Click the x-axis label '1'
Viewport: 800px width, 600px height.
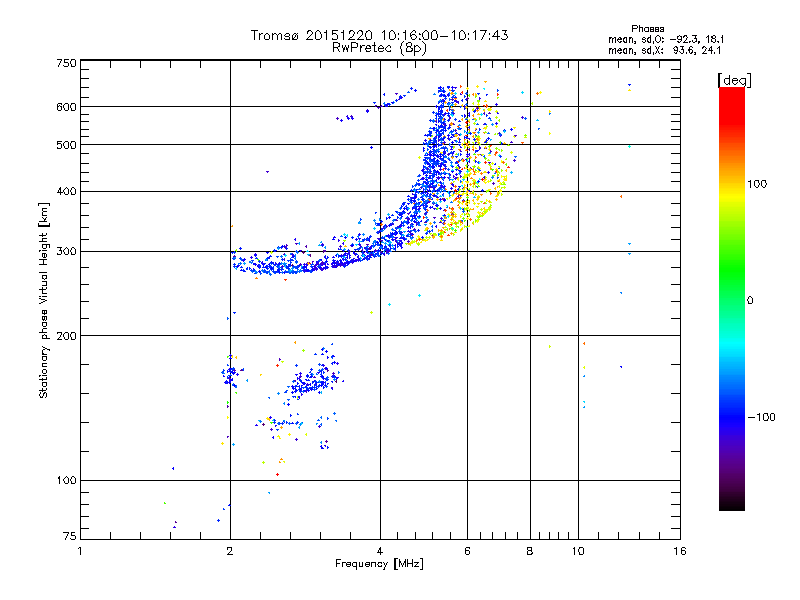tap(80, 551)
